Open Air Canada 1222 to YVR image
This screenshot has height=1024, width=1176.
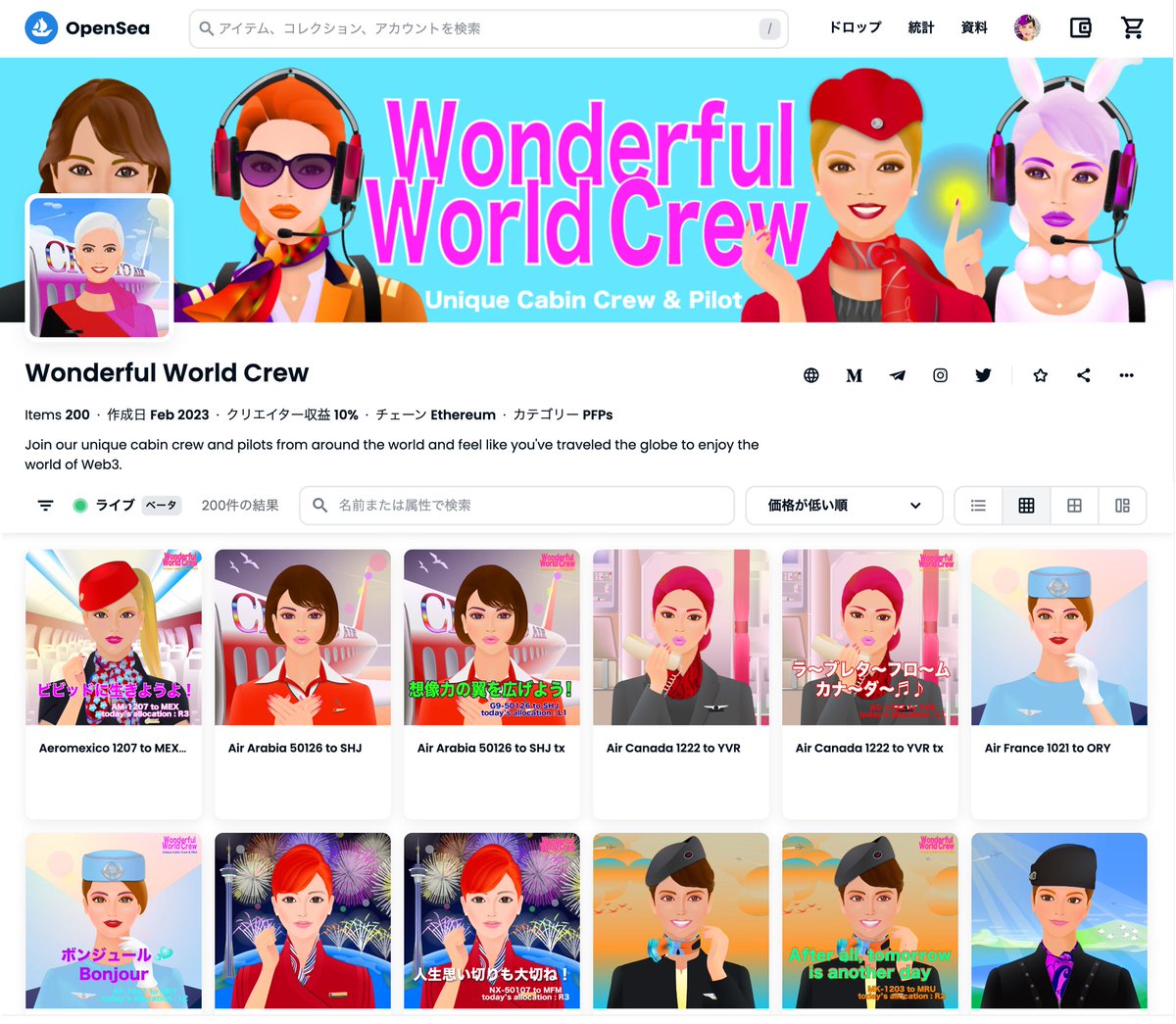[681, 637]
